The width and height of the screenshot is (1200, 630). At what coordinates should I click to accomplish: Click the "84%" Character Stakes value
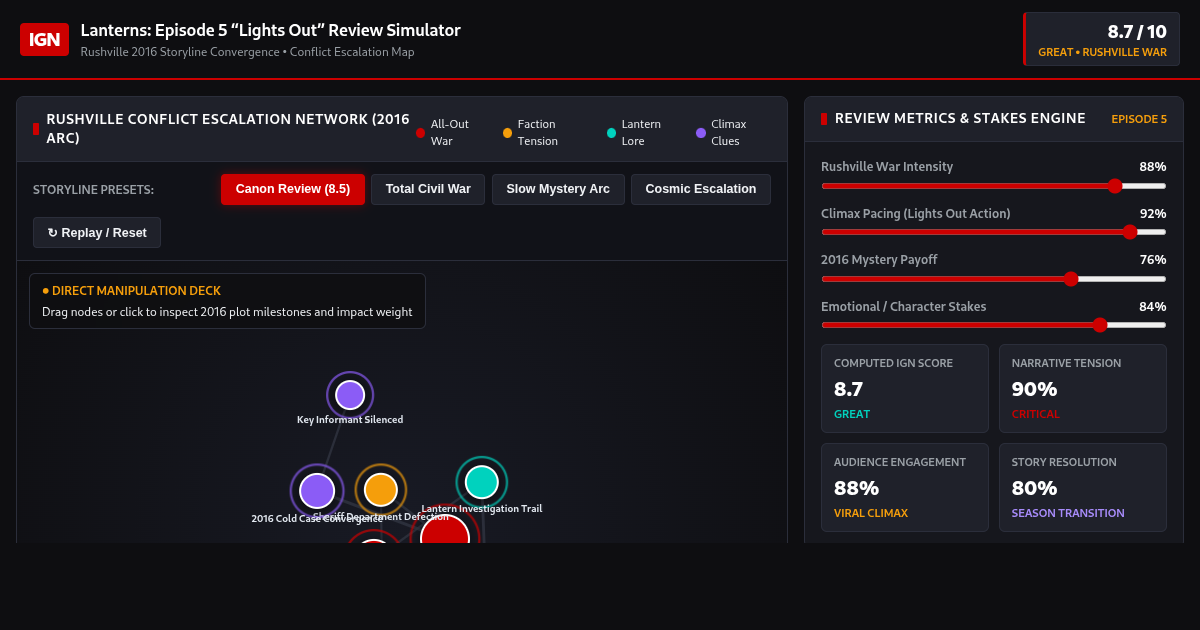coord(1153,306)
